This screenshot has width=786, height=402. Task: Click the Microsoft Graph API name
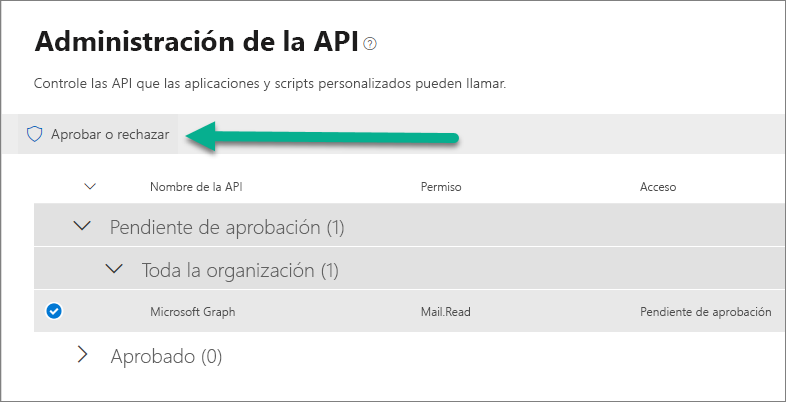pyautogui.click(x=193, y=312)
